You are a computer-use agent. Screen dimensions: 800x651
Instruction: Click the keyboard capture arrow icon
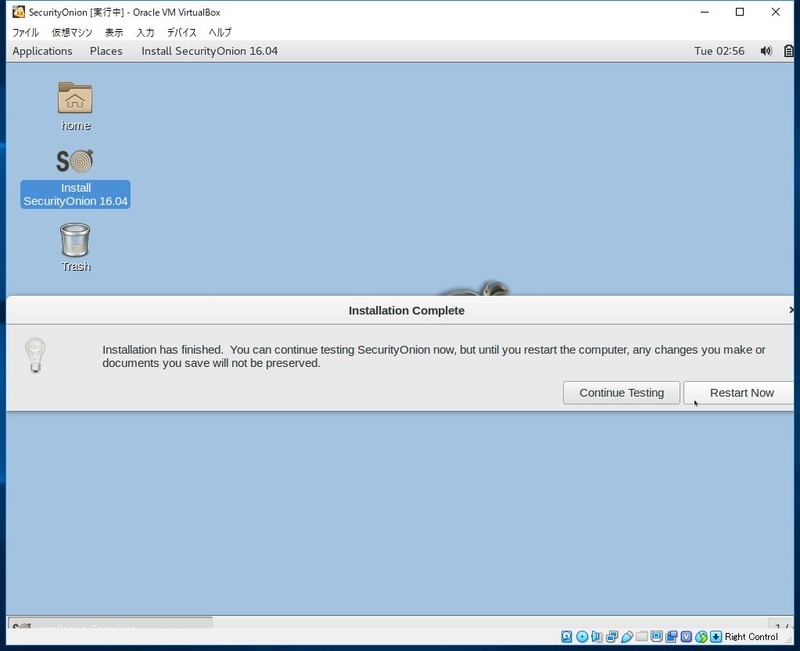pyautogui.click(x=716, y=636)
